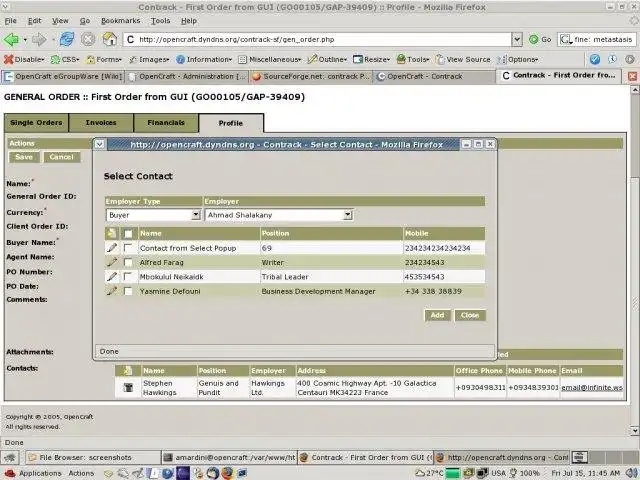
Task: Click blue checkmark icon in developer toolbar
Action: pyautogui.click(x=595, y=60)
